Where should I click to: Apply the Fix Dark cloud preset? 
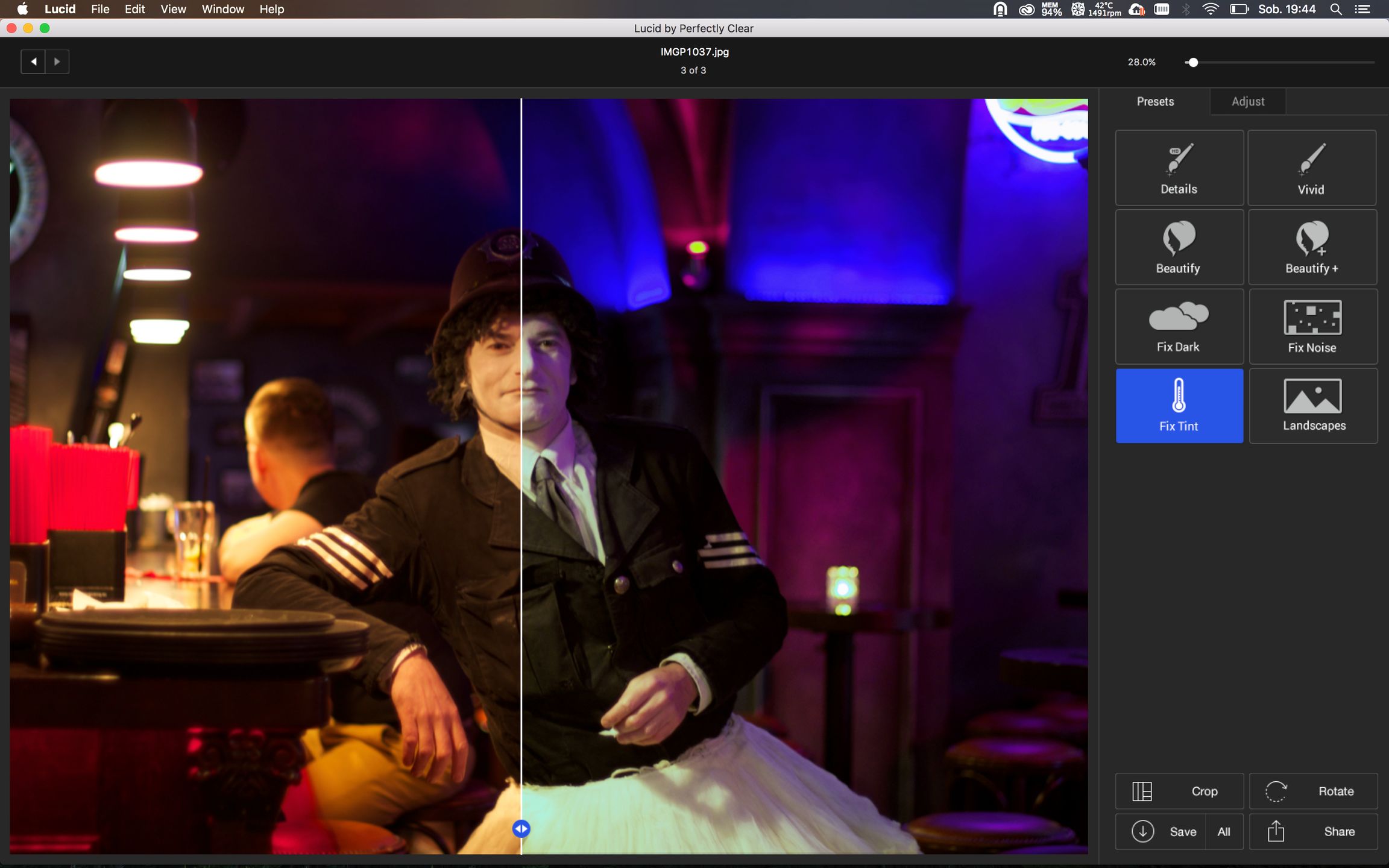point(1179,326)
